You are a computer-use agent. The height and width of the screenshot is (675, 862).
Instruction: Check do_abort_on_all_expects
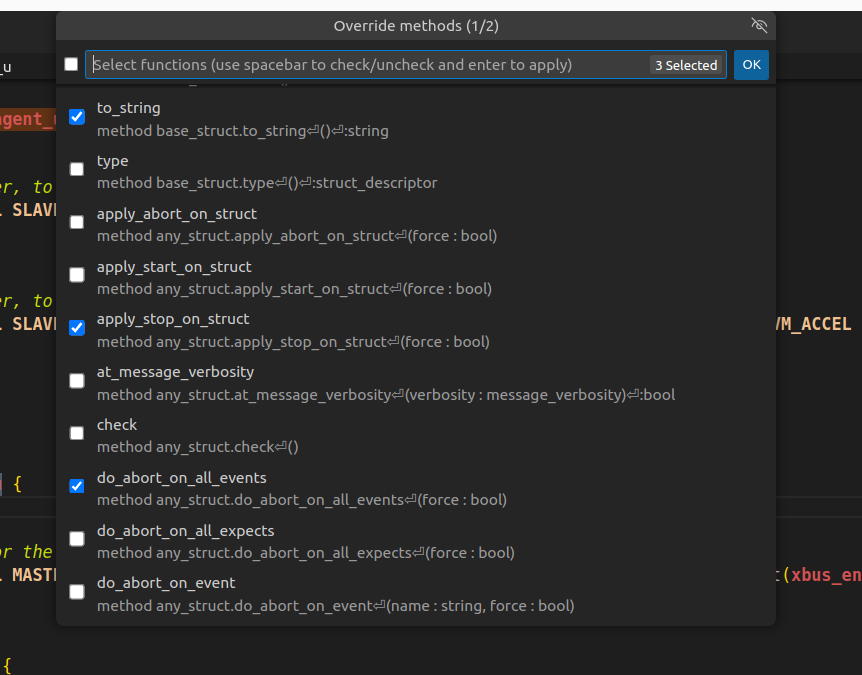pyautogui.click(x=77, y=538)
